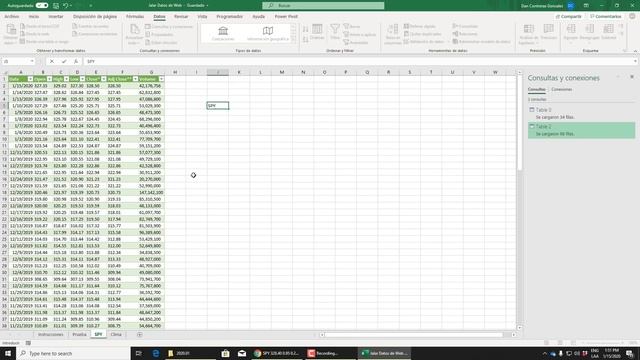The width and height of the screenshot is (640, 360).
Task: Close the Consultas y conexiones pane
Action: (632, 77)
